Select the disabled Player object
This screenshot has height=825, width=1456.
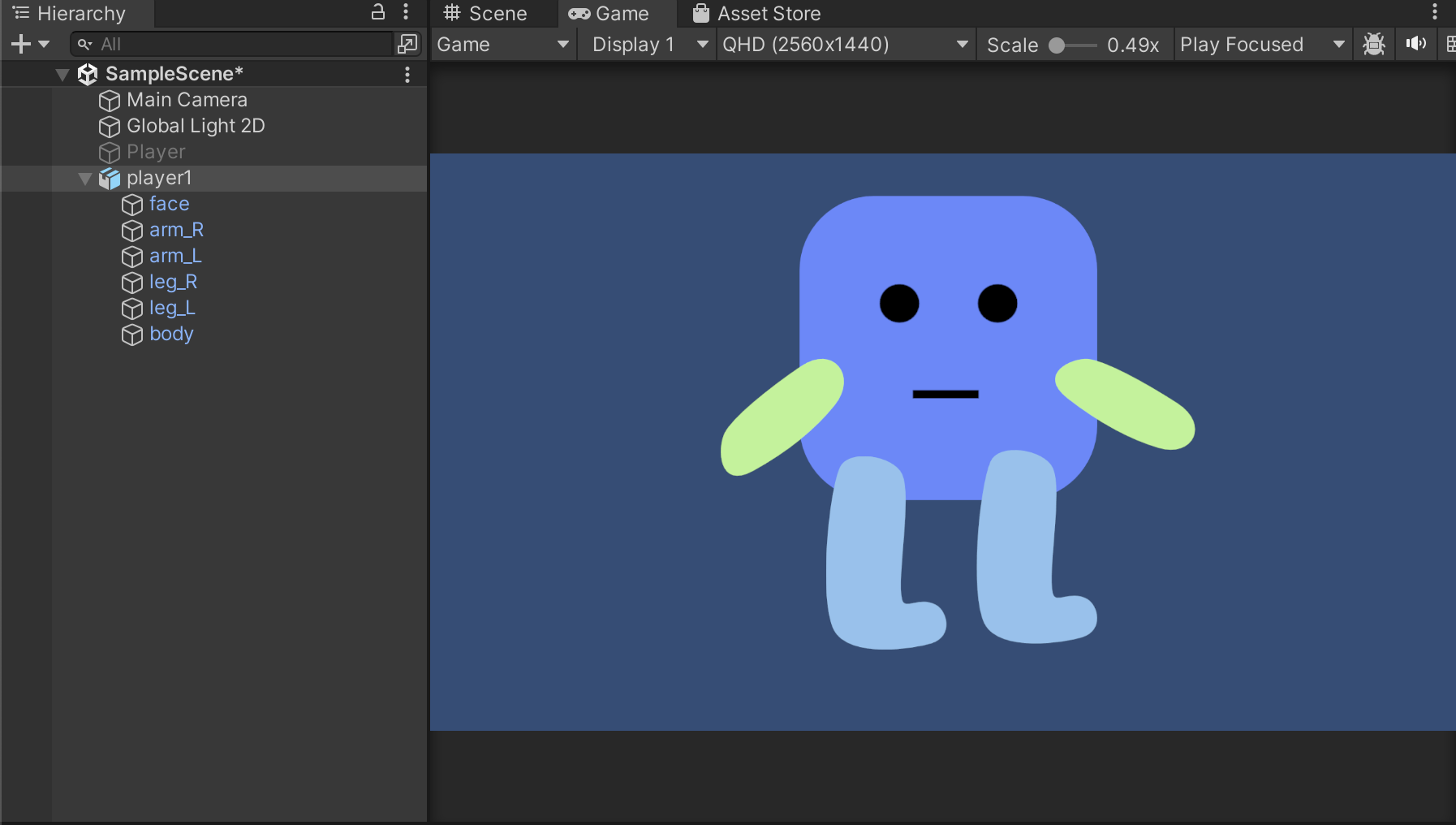(x=155, y=152)
